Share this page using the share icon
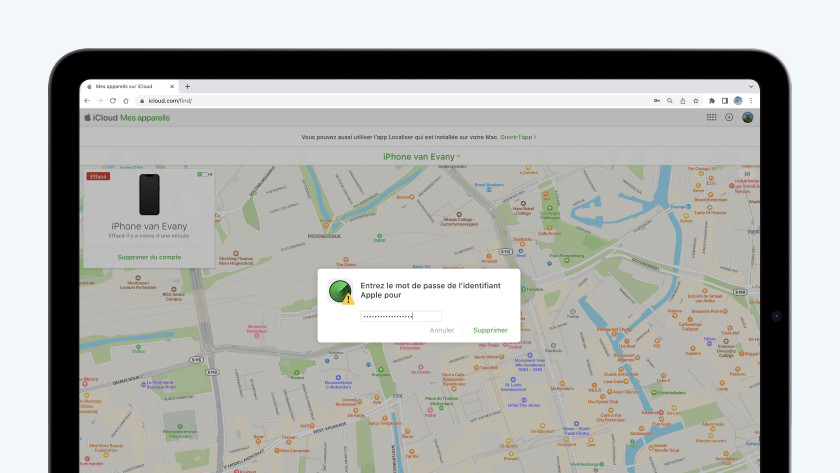Image resolution: width=840 pixels, height=473 pixels. point(683,101)
